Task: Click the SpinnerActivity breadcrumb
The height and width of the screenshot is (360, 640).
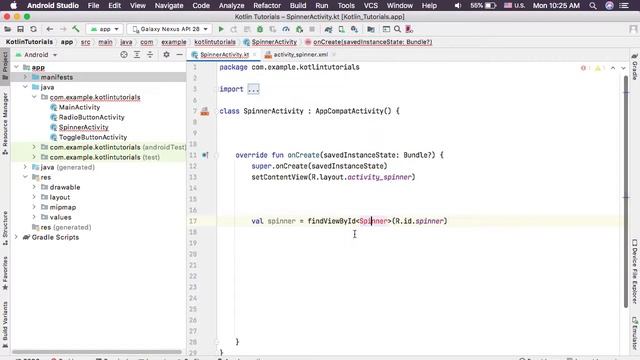Action: tap(270, 42)
